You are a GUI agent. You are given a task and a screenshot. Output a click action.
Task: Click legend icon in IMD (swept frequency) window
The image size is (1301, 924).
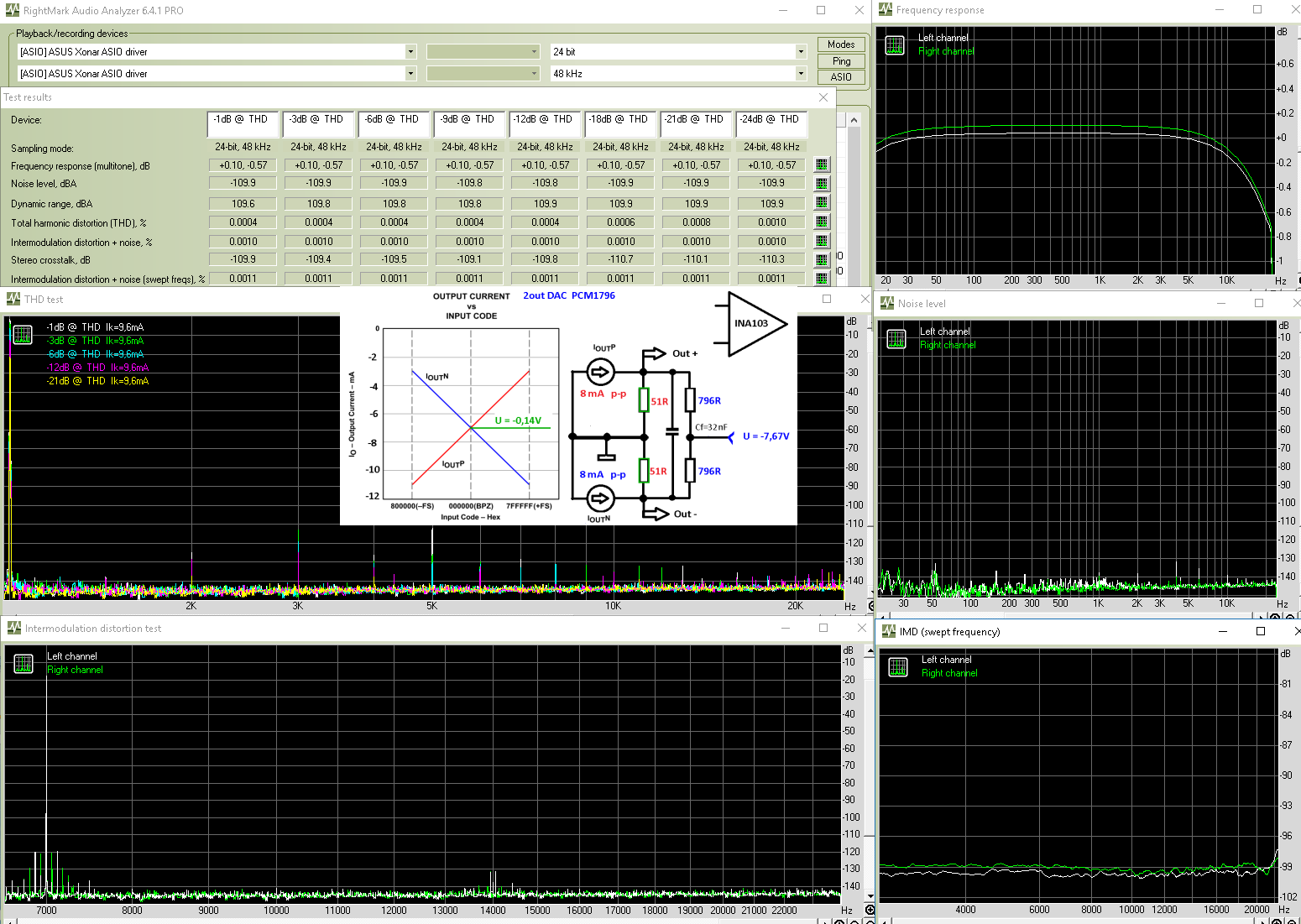pyautogui.click(x=898, y=667)
